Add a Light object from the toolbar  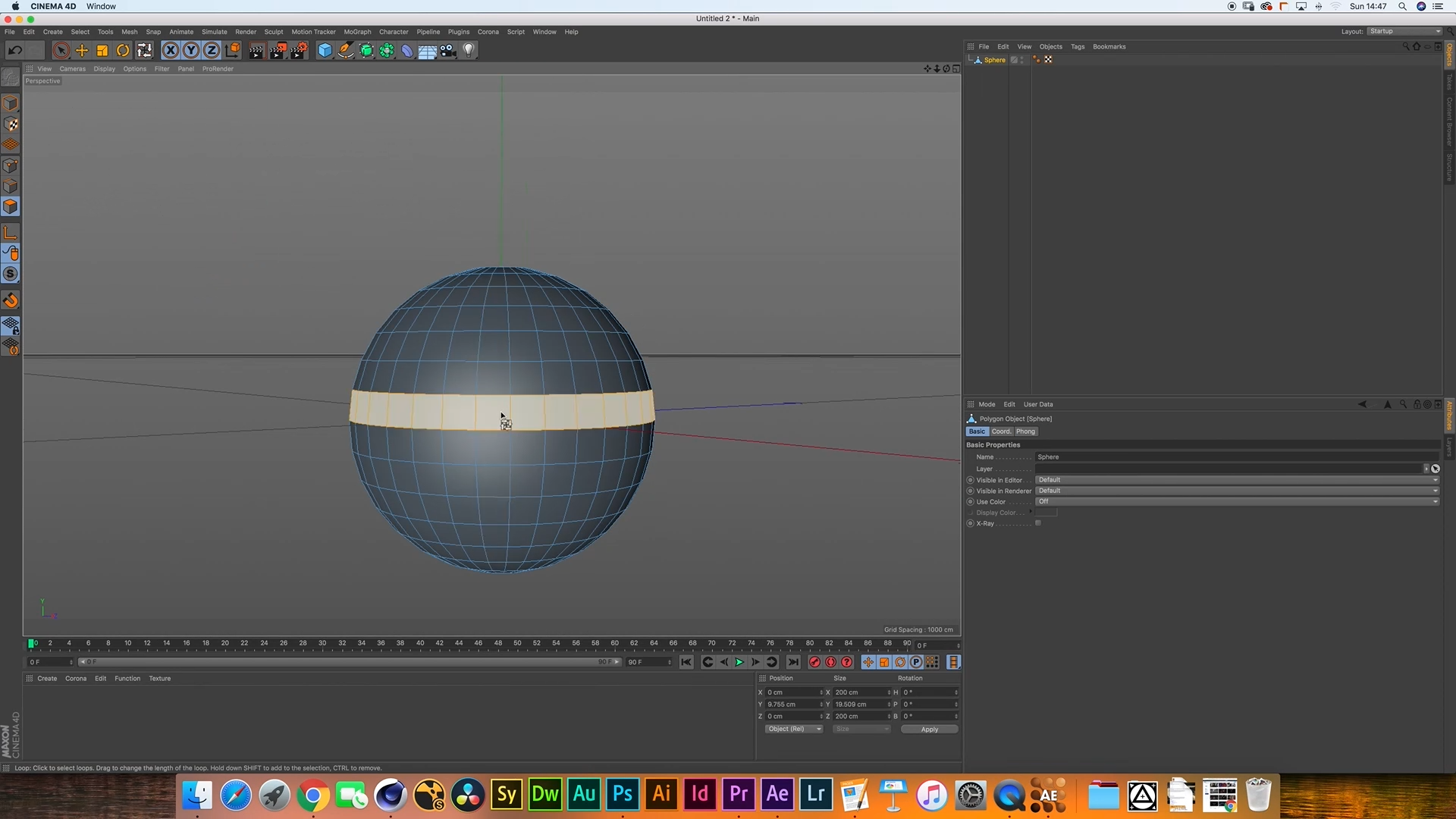click(x=469, y=51)
